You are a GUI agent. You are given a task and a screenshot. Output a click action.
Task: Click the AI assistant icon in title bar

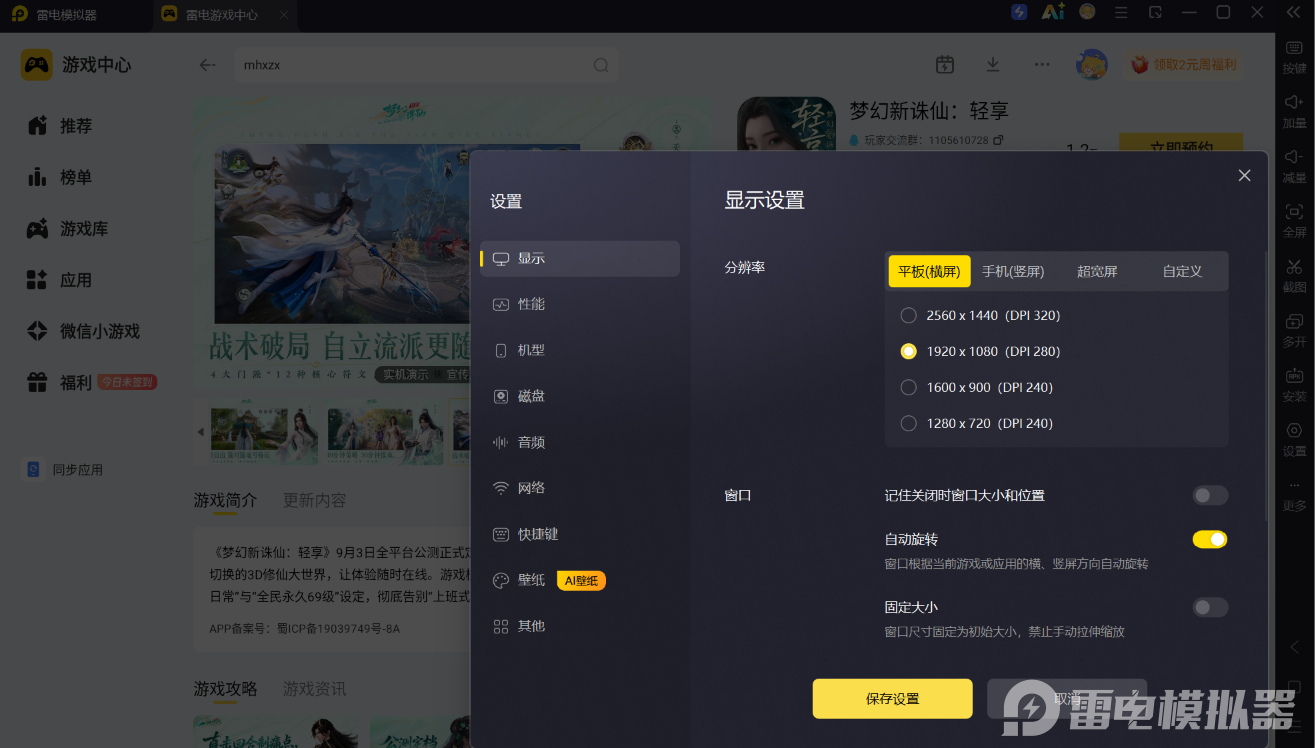(1053, 12)
